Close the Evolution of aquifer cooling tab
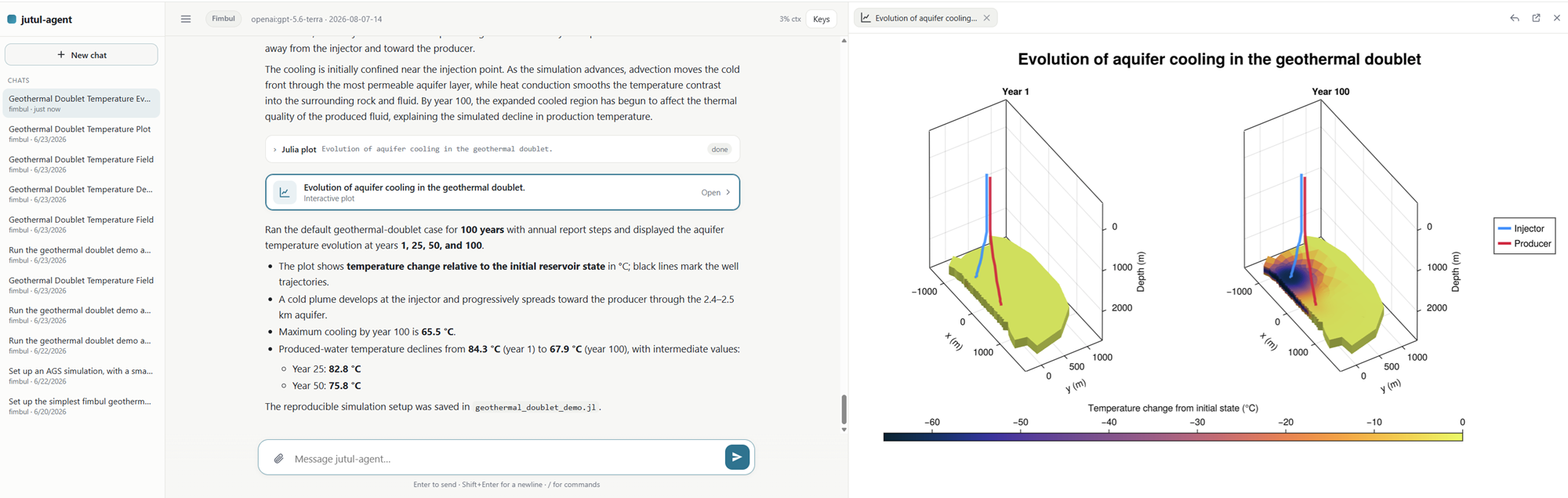 point(986,18)
